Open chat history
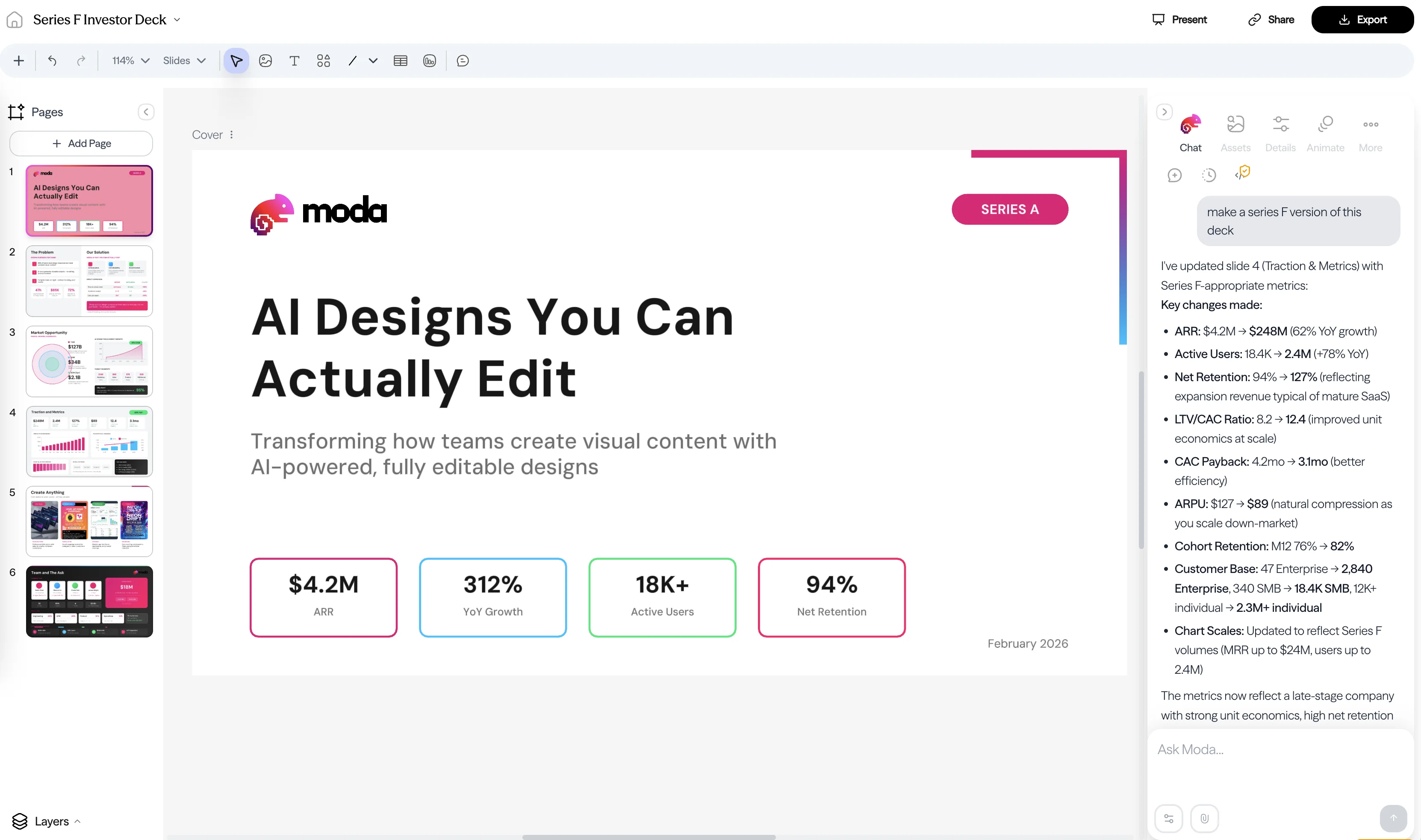The width and height of the screenshot is (1421, 840). tap(1209, 175)
